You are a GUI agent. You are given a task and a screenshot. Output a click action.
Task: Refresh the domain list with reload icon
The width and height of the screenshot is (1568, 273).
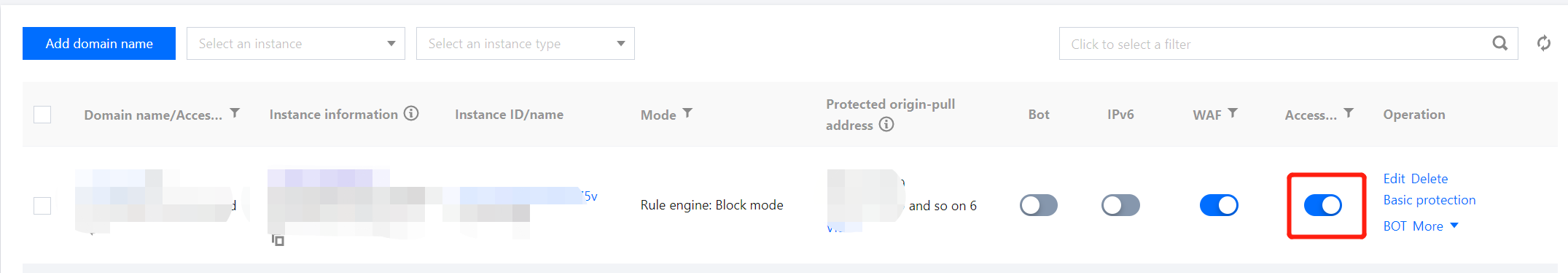[x=1544, y=44]
